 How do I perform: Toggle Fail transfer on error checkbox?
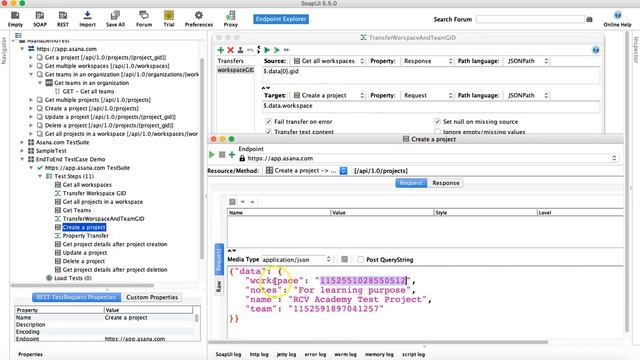tap(268, 121)
